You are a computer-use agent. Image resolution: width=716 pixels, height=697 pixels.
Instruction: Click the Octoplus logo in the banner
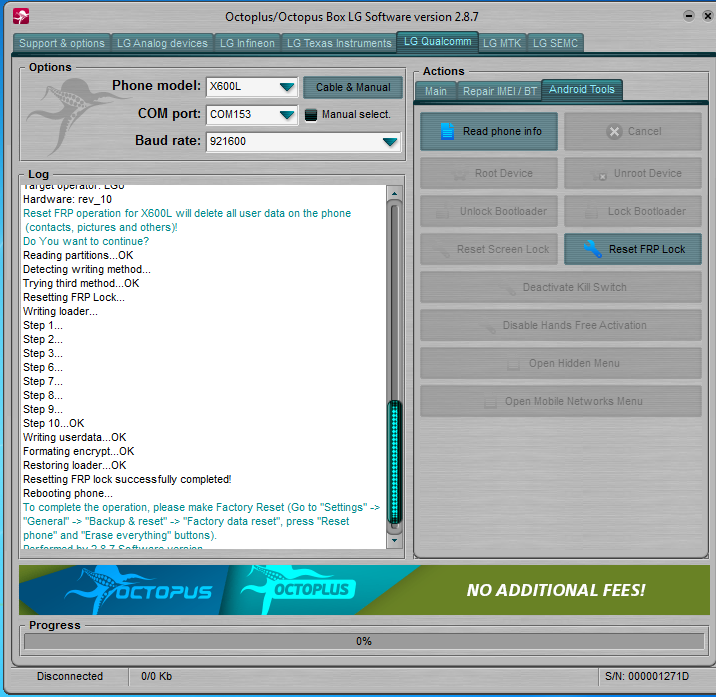299,588
